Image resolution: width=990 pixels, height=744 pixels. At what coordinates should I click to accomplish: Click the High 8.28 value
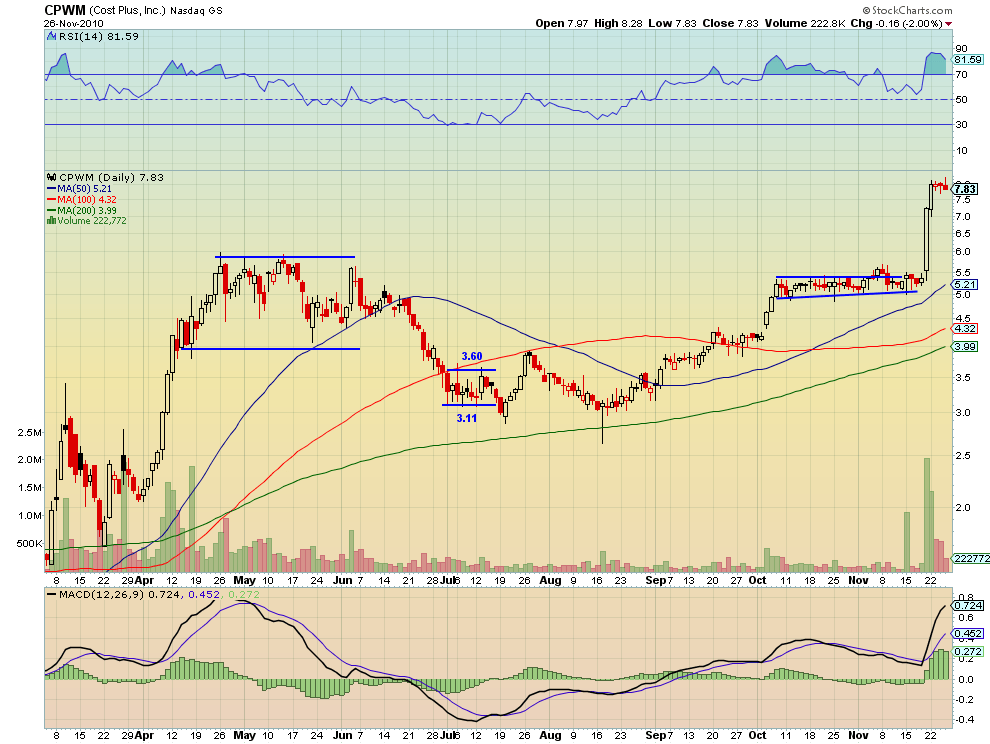coord(618,23)
